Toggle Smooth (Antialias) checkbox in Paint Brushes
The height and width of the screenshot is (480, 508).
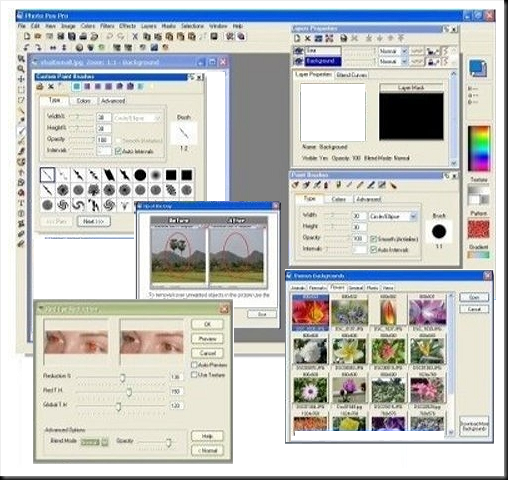(x=373, y=239)
